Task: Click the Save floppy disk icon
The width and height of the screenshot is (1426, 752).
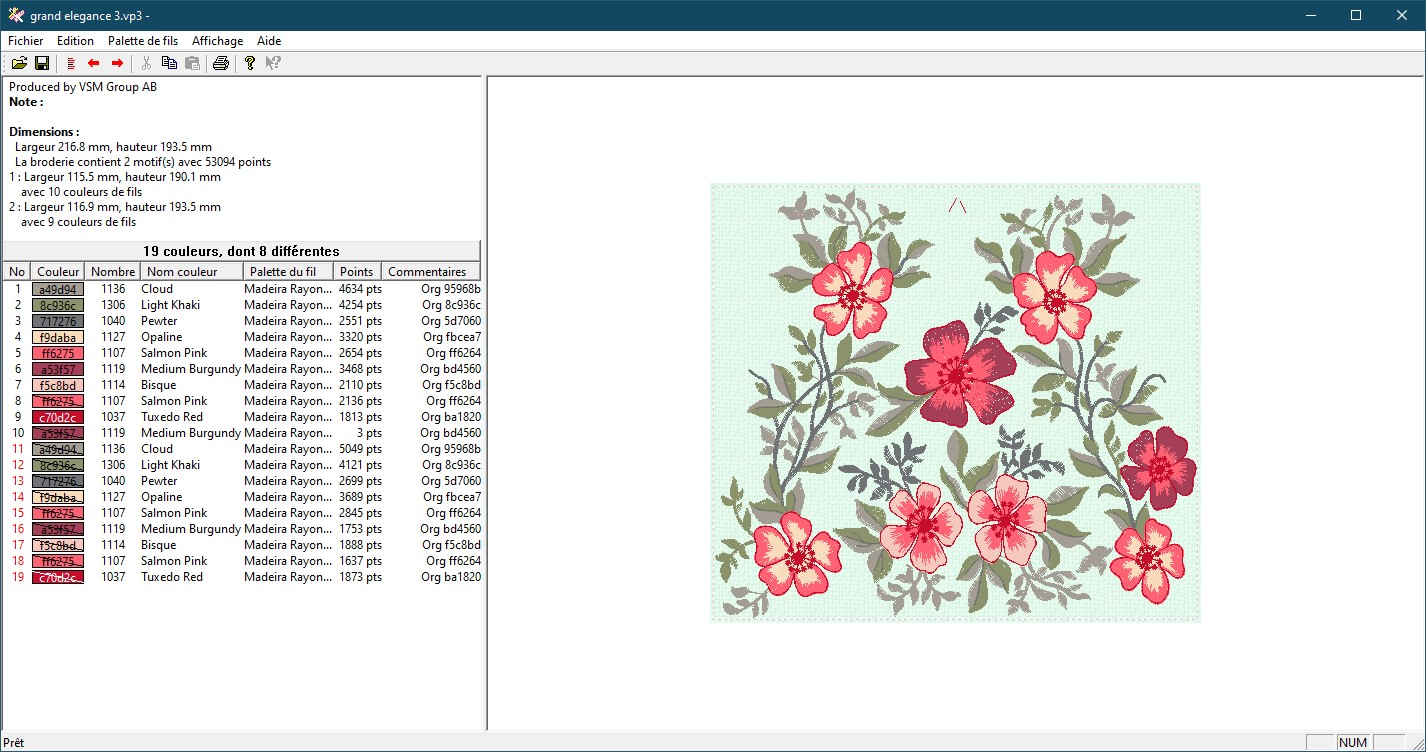Action: [x=42, y=63]
